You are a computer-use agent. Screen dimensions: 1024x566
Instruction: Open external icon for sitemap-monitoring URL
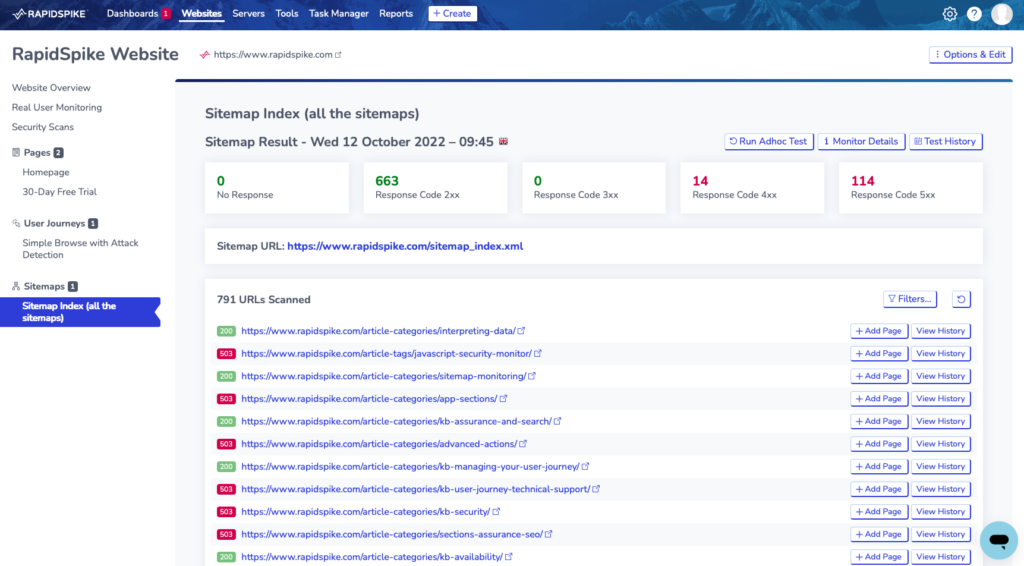(532, 376)
